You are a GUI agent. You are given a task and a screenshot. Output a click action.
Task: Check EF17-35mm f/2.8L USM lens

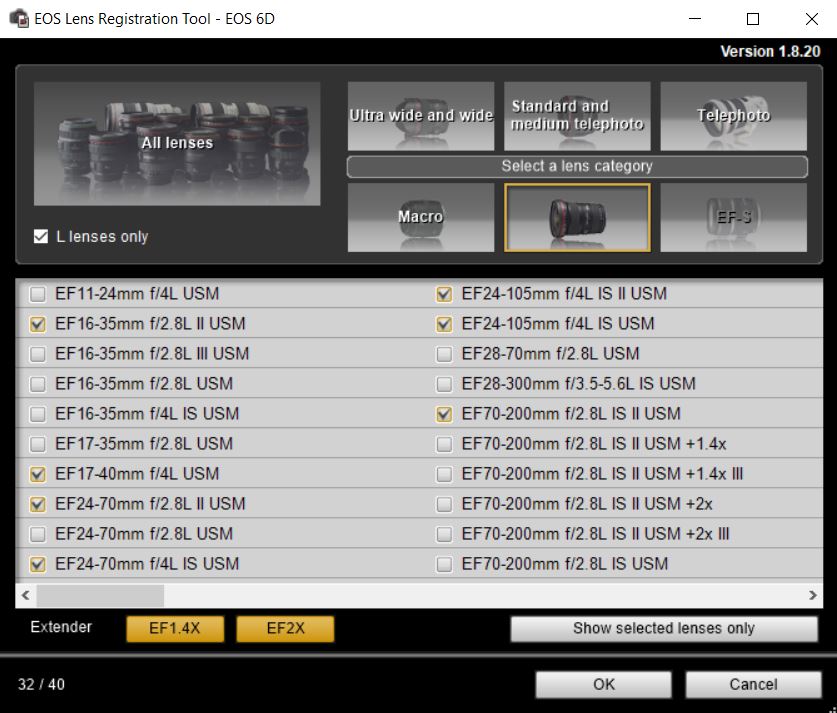click(x=37, y=444)
